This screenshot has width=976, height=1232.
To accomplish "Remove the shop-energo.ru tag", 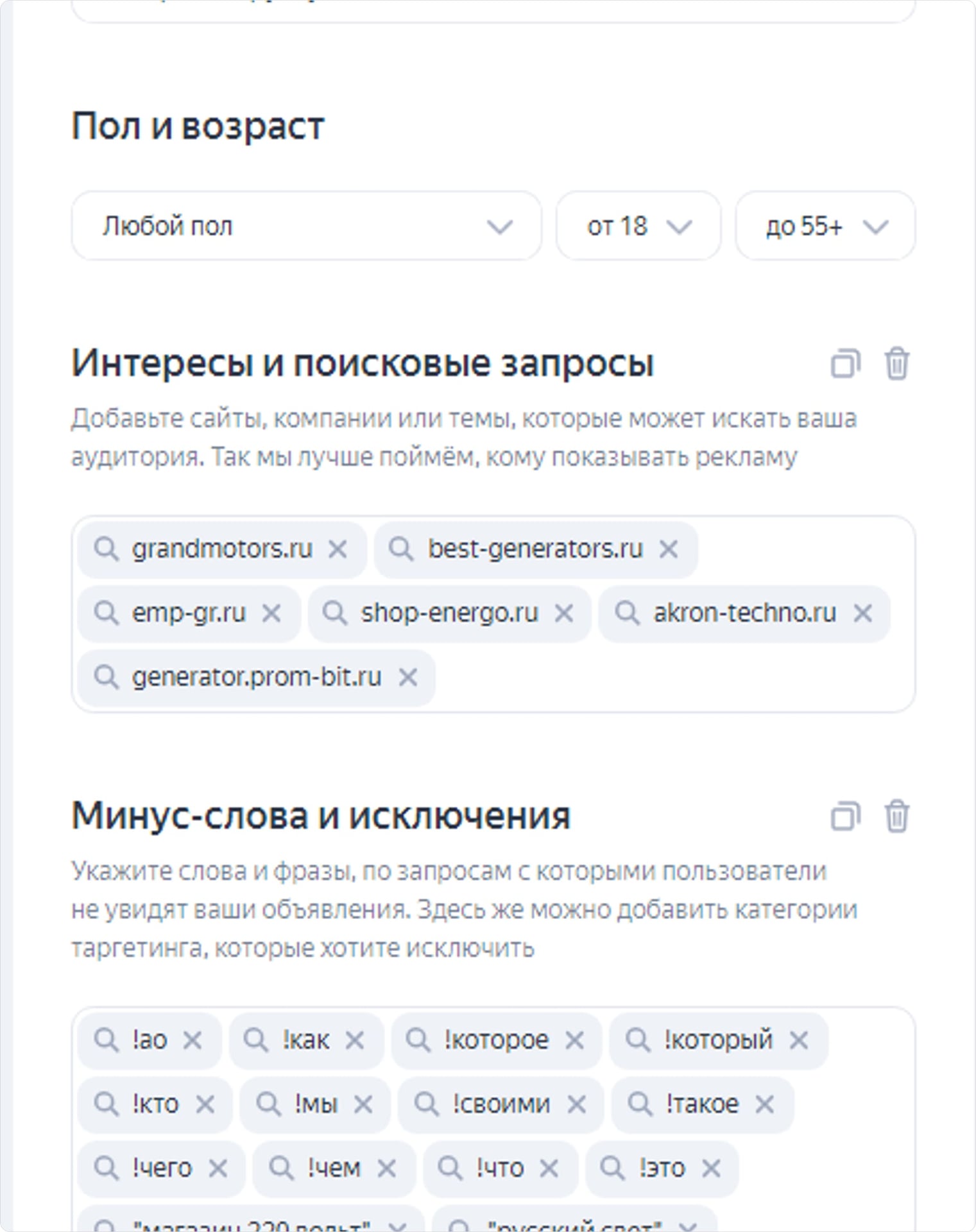I will point(564,613).
